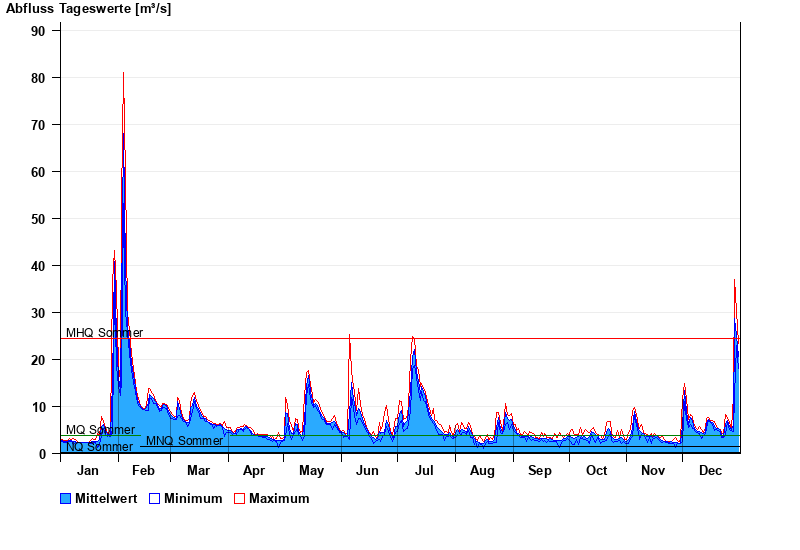Click the 50 value on y-axis
The height and width of the screenshot is (550, 800).
[38, 219]
